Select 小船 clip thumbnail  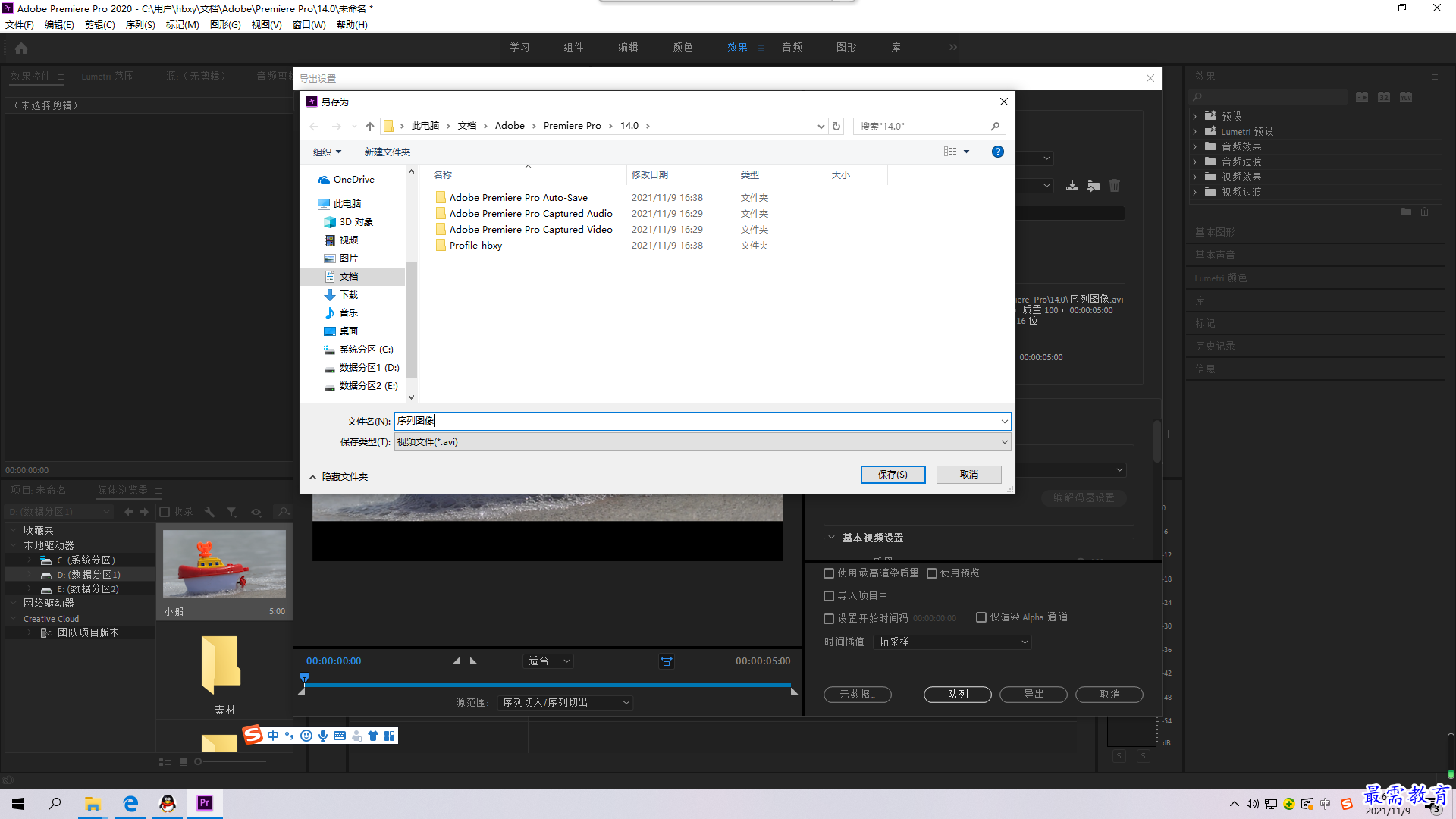(x=224, y=564)
